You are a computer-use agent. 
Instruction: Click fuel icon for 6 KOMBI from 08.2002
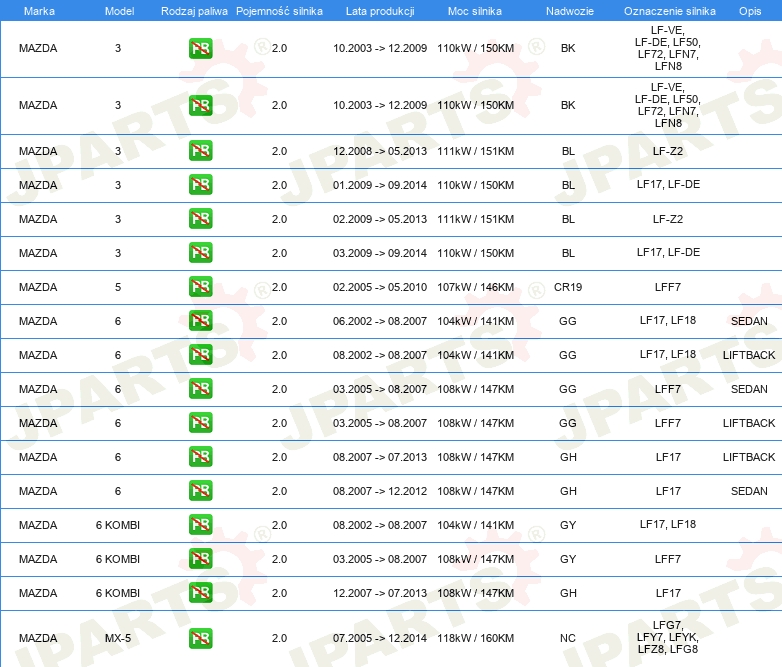point(200,525)
